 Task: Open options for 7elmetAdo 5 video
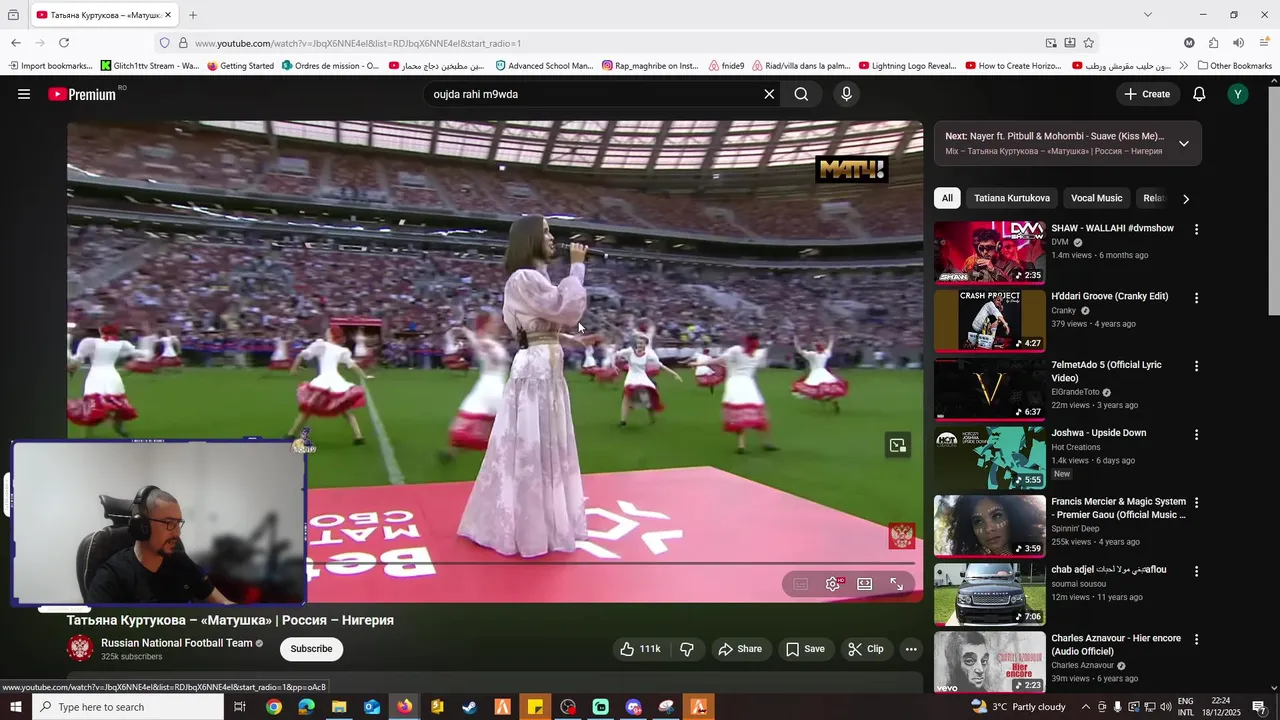[1196, 366]
